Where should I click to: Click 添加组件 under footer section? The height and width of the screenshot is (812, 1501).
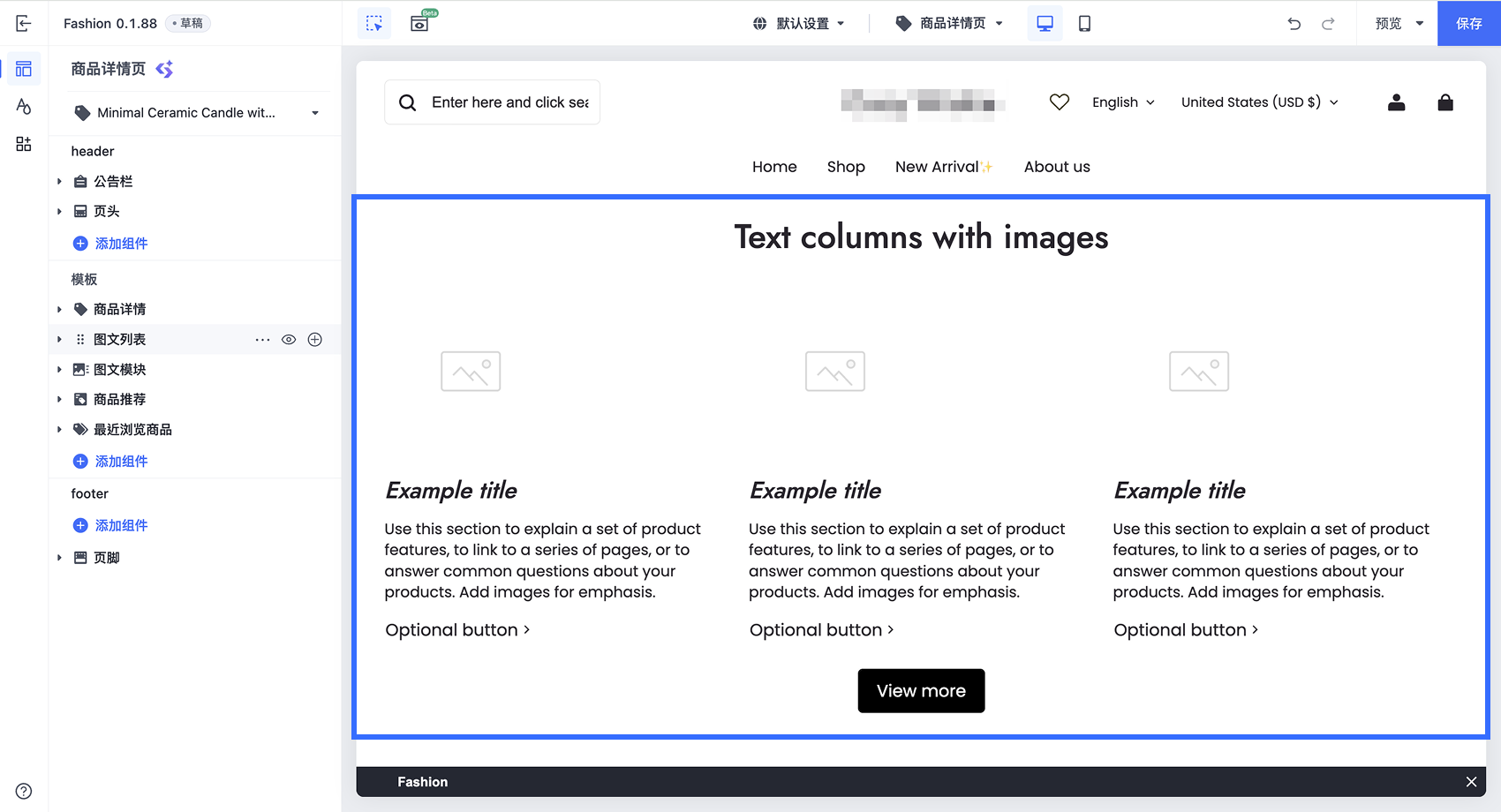point(110,526)
